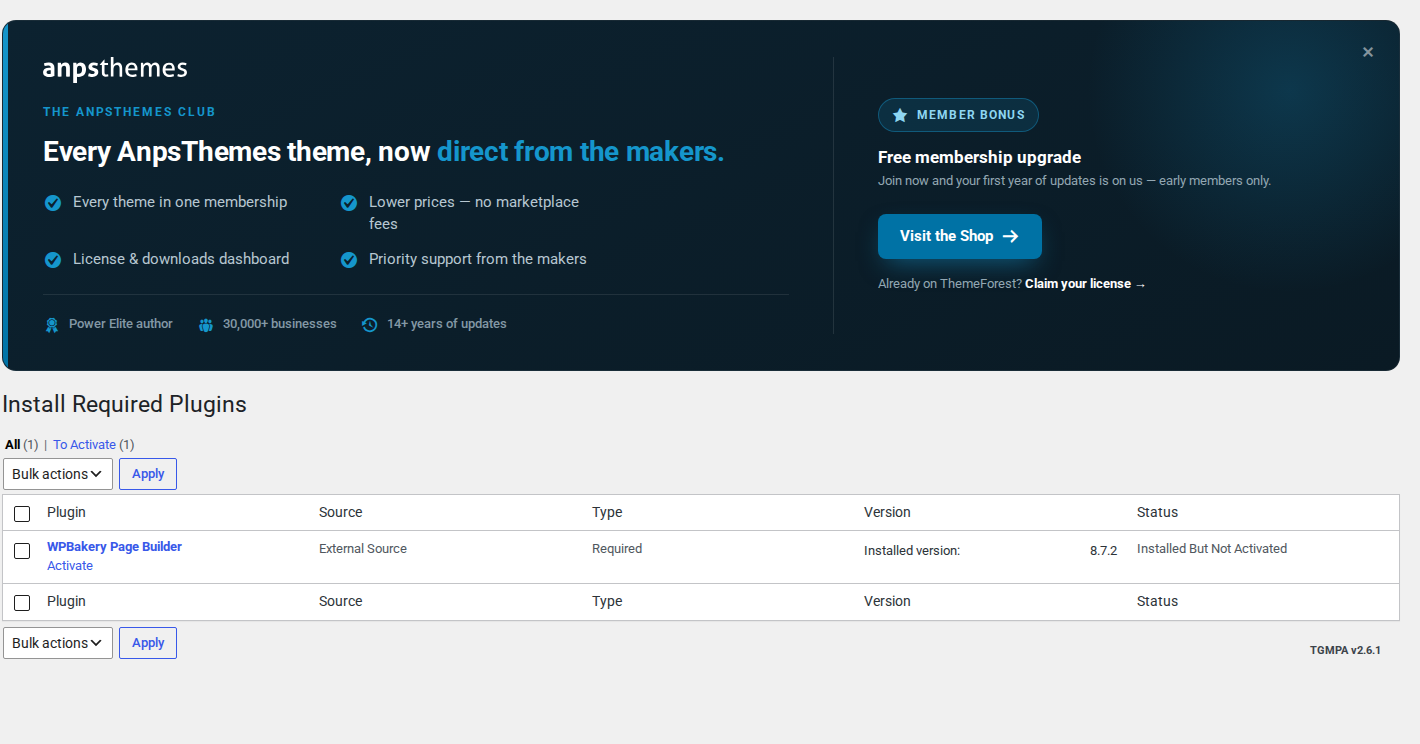
Task: Click the anpsthemes logo
Action: tap(115, 69)
